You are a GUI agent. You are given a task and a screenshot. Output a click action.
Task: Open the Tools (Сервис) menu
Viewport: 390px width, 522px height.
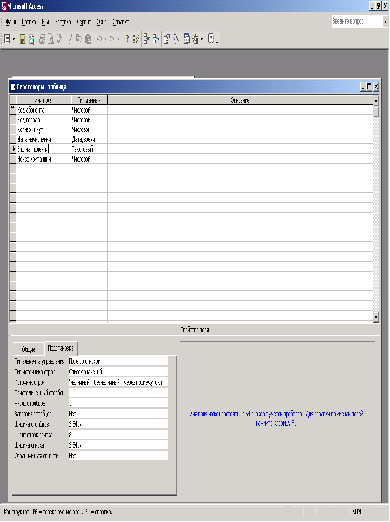pyautogui.click(x=83, y=22)
